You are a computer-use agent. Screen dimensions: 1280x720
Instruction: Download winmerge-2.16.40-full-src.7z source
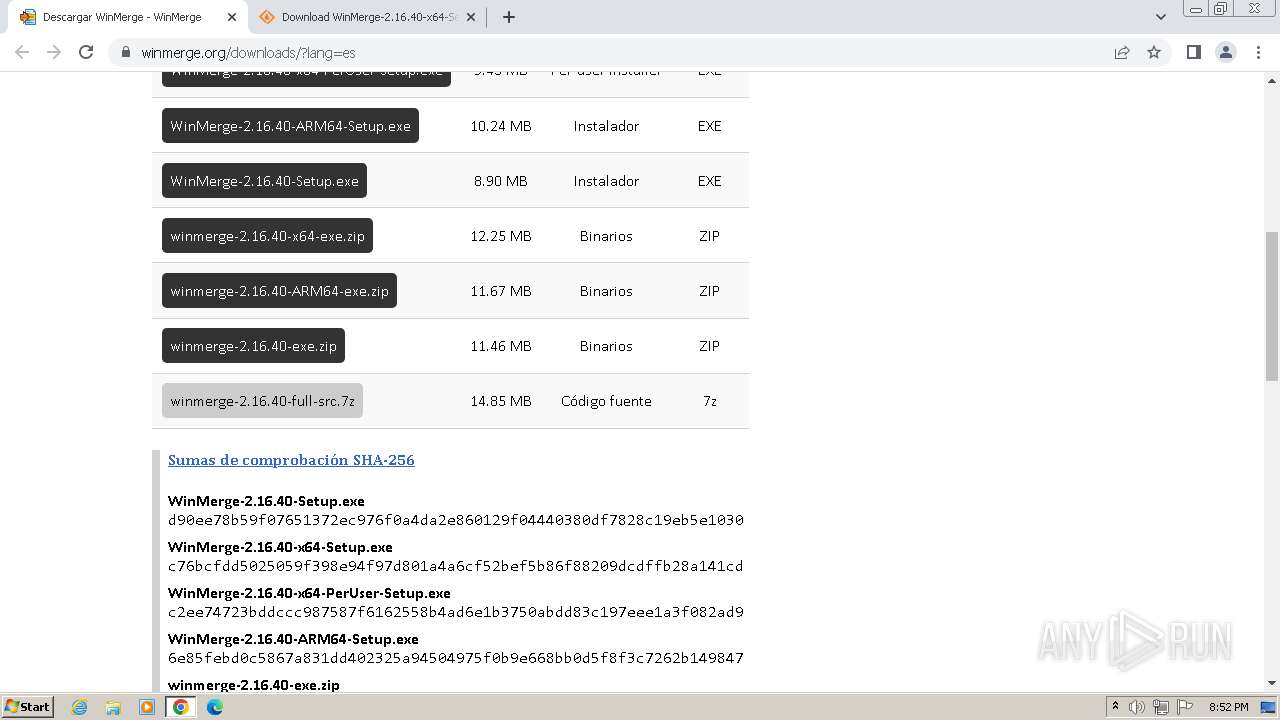262,401
